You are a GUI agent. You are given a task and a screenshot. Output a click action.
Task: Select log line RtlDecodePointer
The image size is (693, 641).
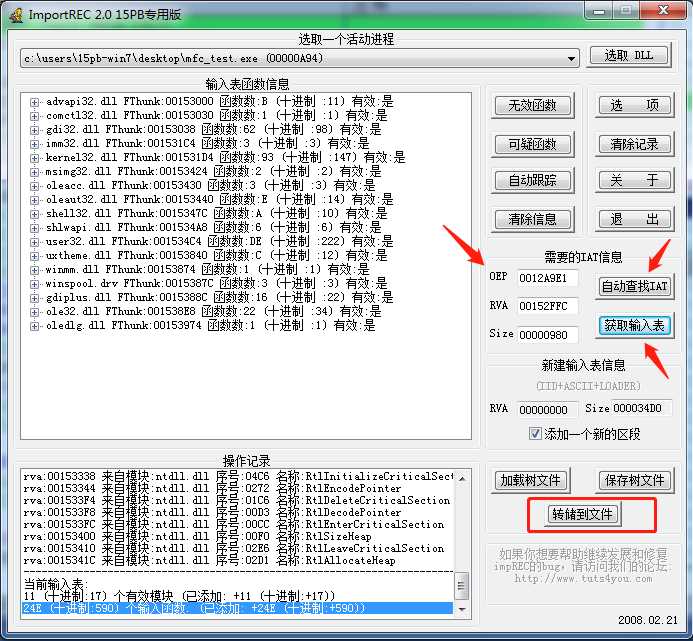point(212,512)
